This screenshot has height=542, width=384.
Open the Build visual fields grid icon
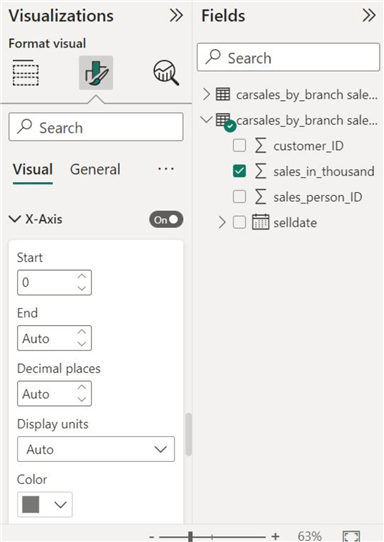(x=26, y=73)
